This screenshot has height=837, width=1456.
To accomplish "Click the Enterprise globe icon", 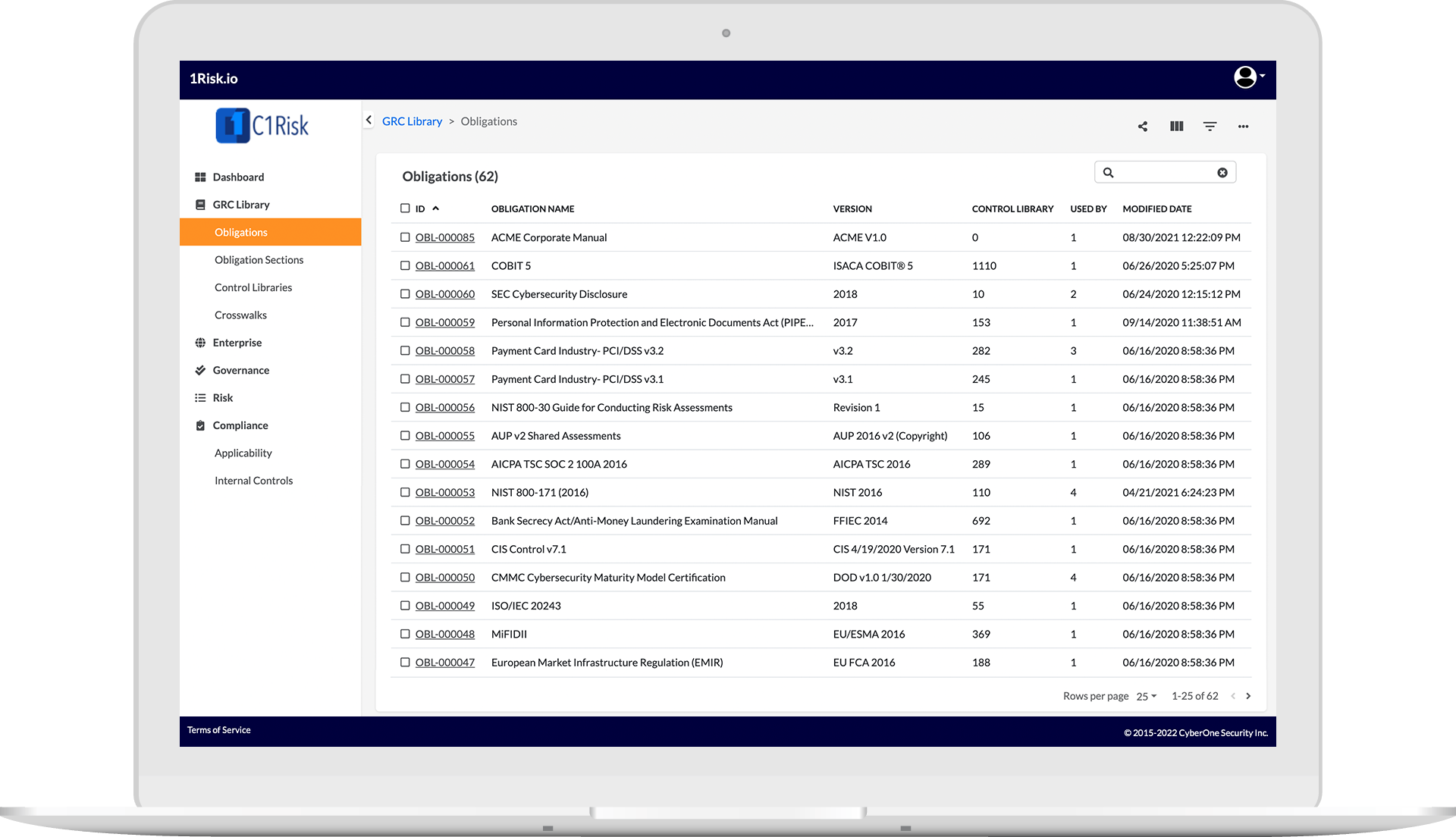I will [200, 343].
